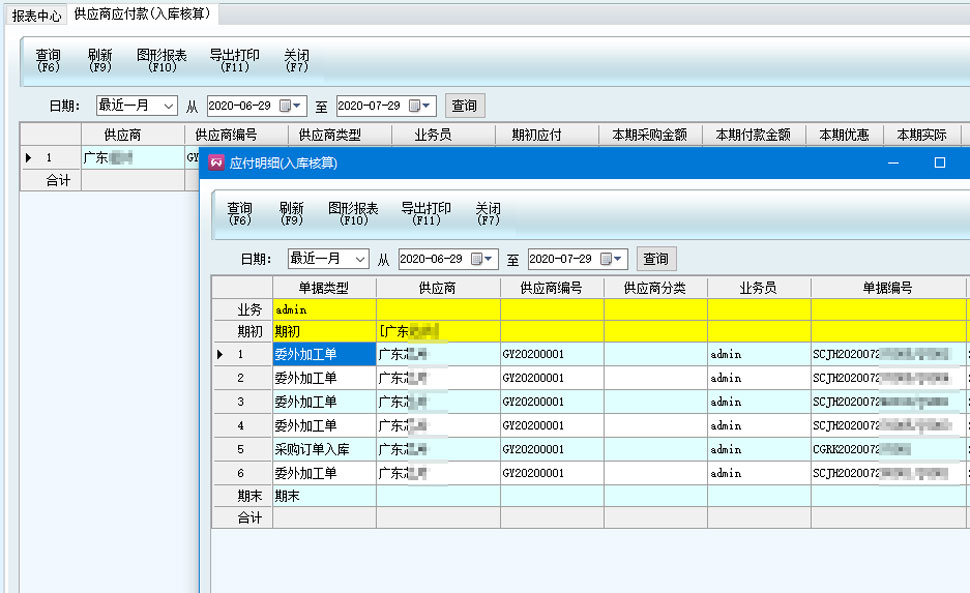Click the 供应商 column header in 应付明细 dialog
This screenshot has height=593, width=970.
click(438, 288)
